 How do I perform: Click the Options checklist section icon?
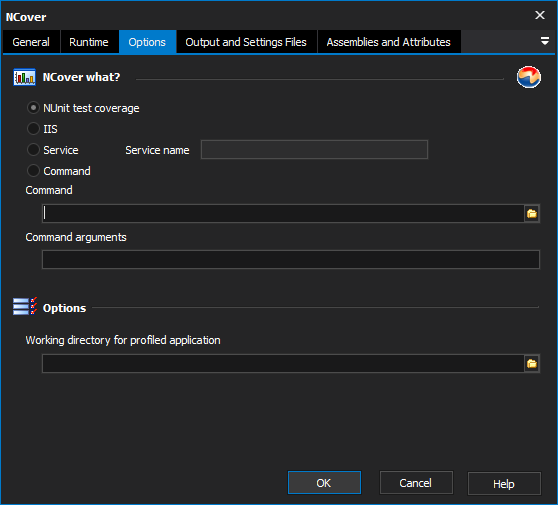point(25,306)
